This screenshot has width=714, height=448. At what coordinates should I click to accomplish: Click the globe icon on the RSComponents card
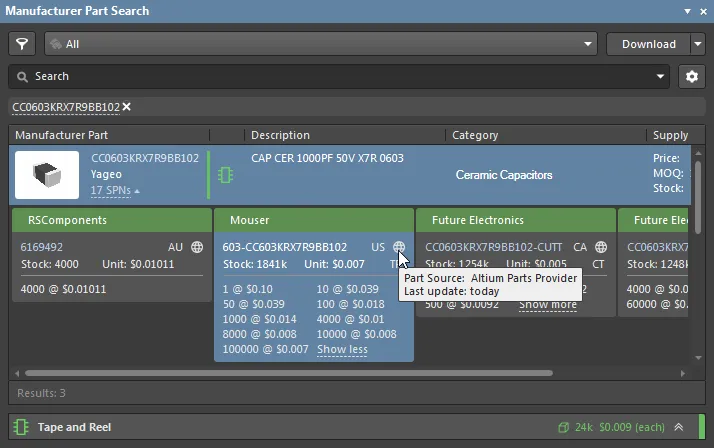pos(197,247)
